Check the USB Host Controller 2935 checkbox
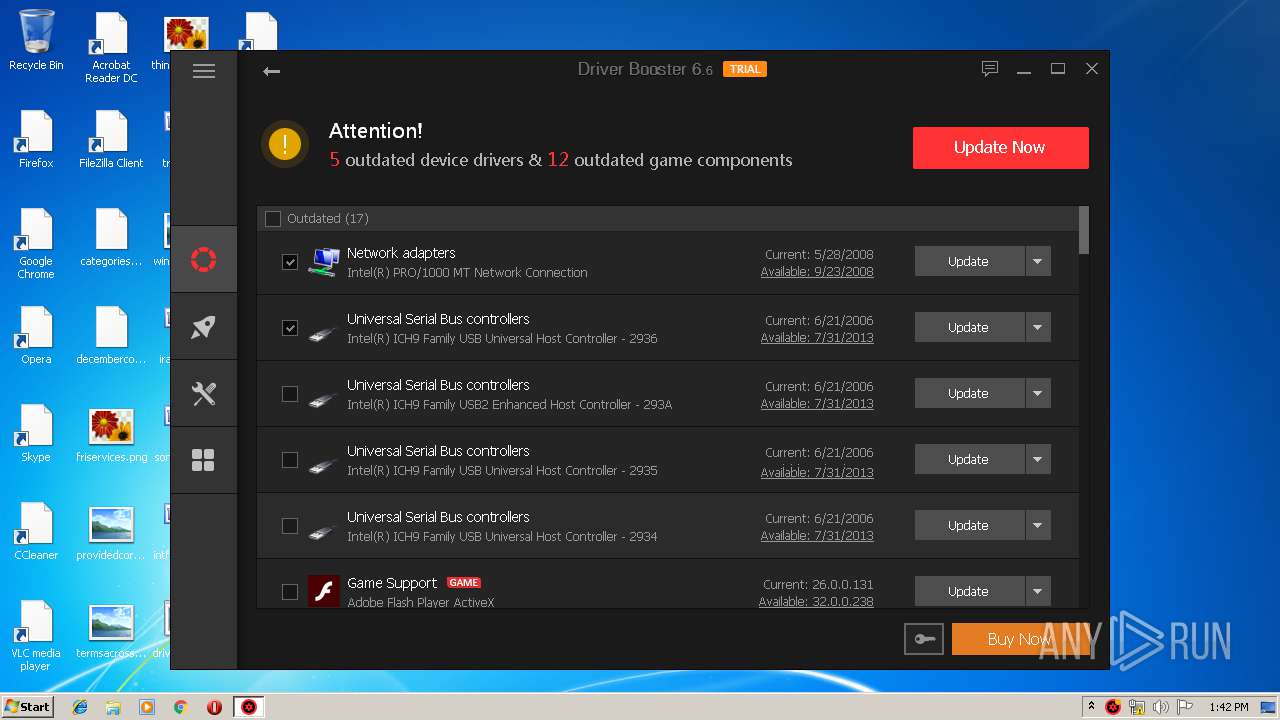 point(290,459)
